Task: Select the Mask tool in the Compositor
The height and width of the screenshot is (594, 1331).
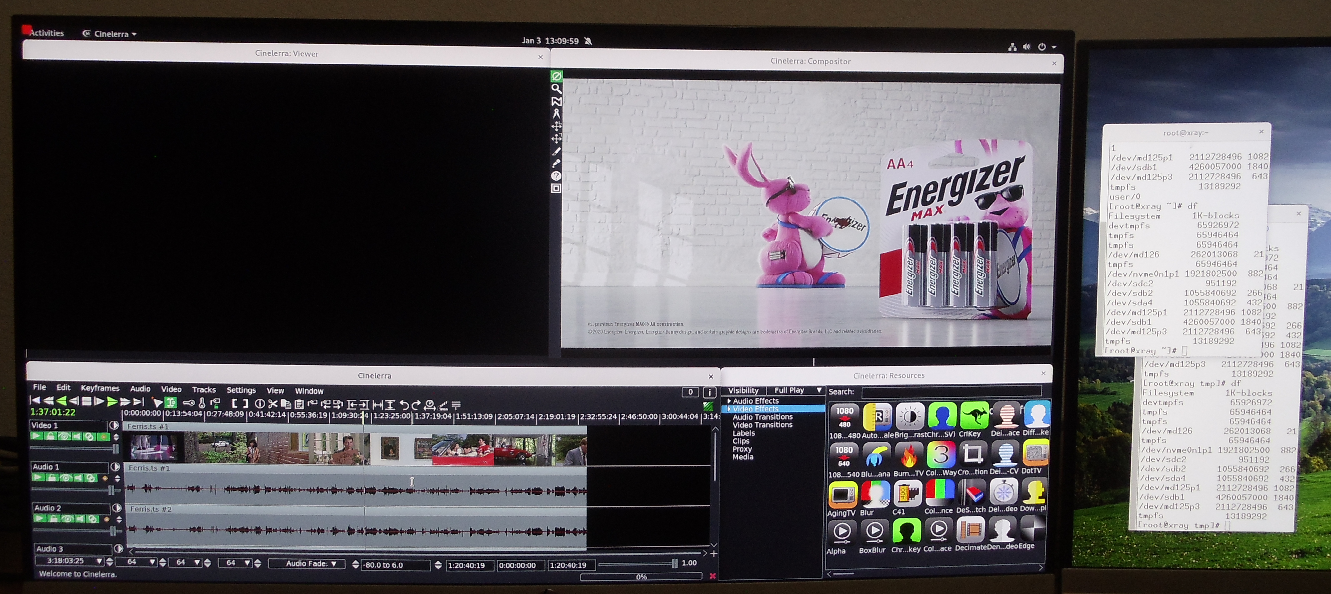Action: point(557,101)
